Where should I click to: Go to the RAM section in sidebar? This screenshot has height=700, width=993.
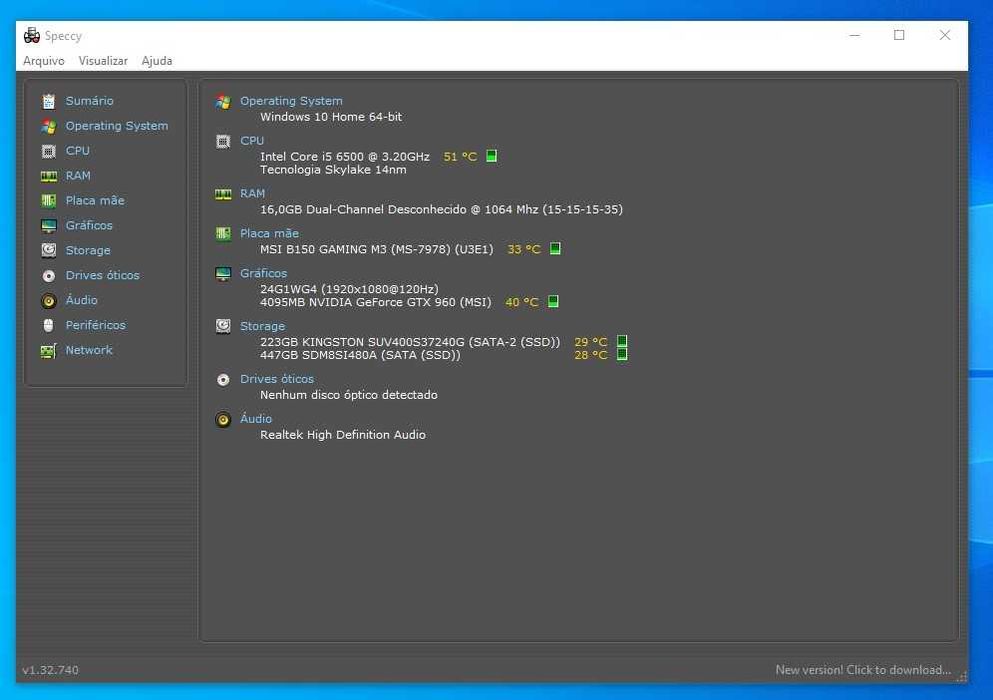[78, 175]
